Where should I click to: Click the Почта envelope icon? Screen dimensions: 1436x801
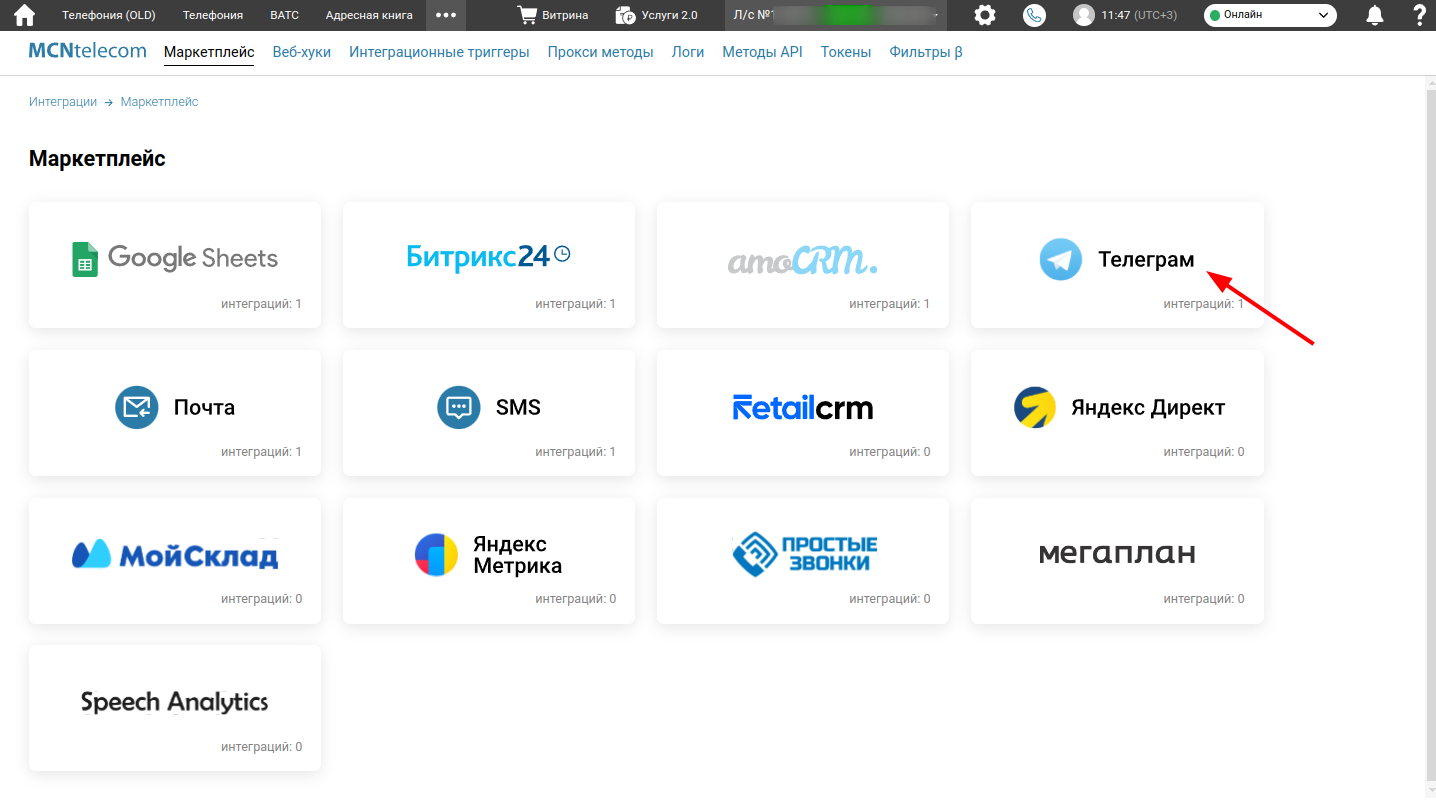tap(137, 407)
